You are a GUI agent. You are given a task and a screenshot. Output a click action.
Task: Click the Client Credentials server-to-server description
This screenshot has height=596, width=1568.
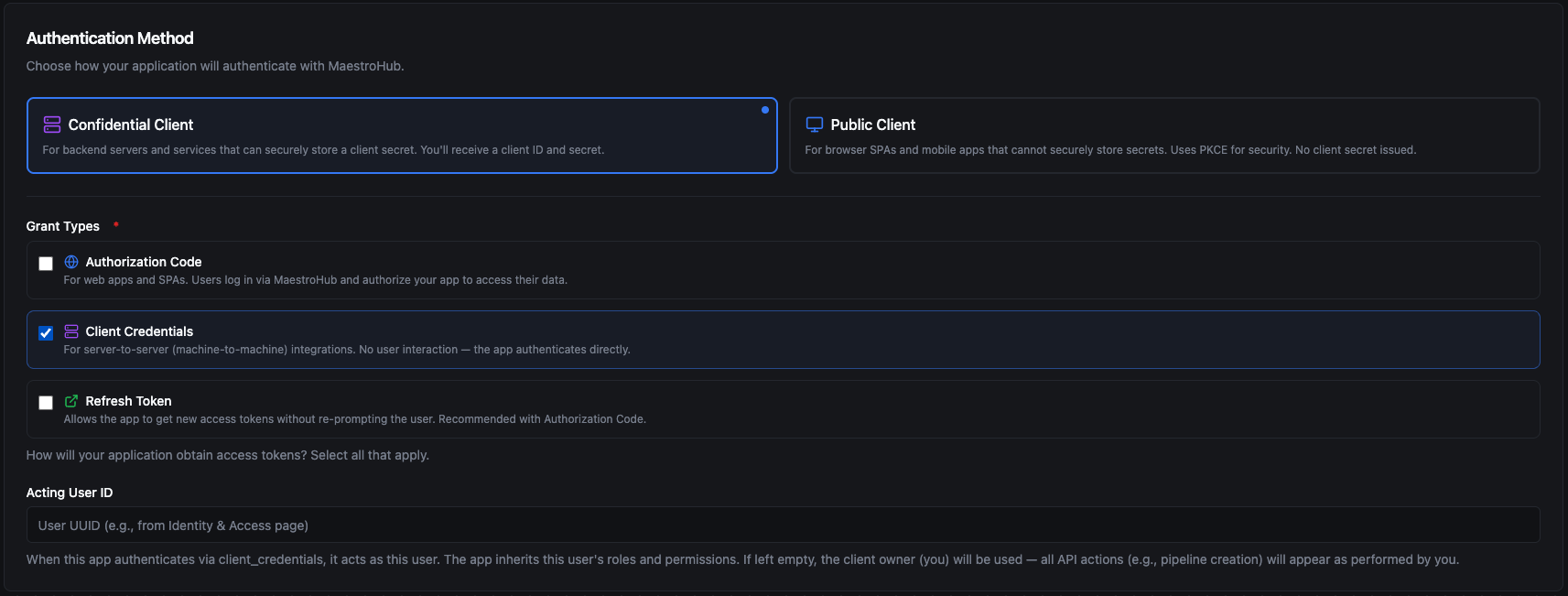point(347,350)
